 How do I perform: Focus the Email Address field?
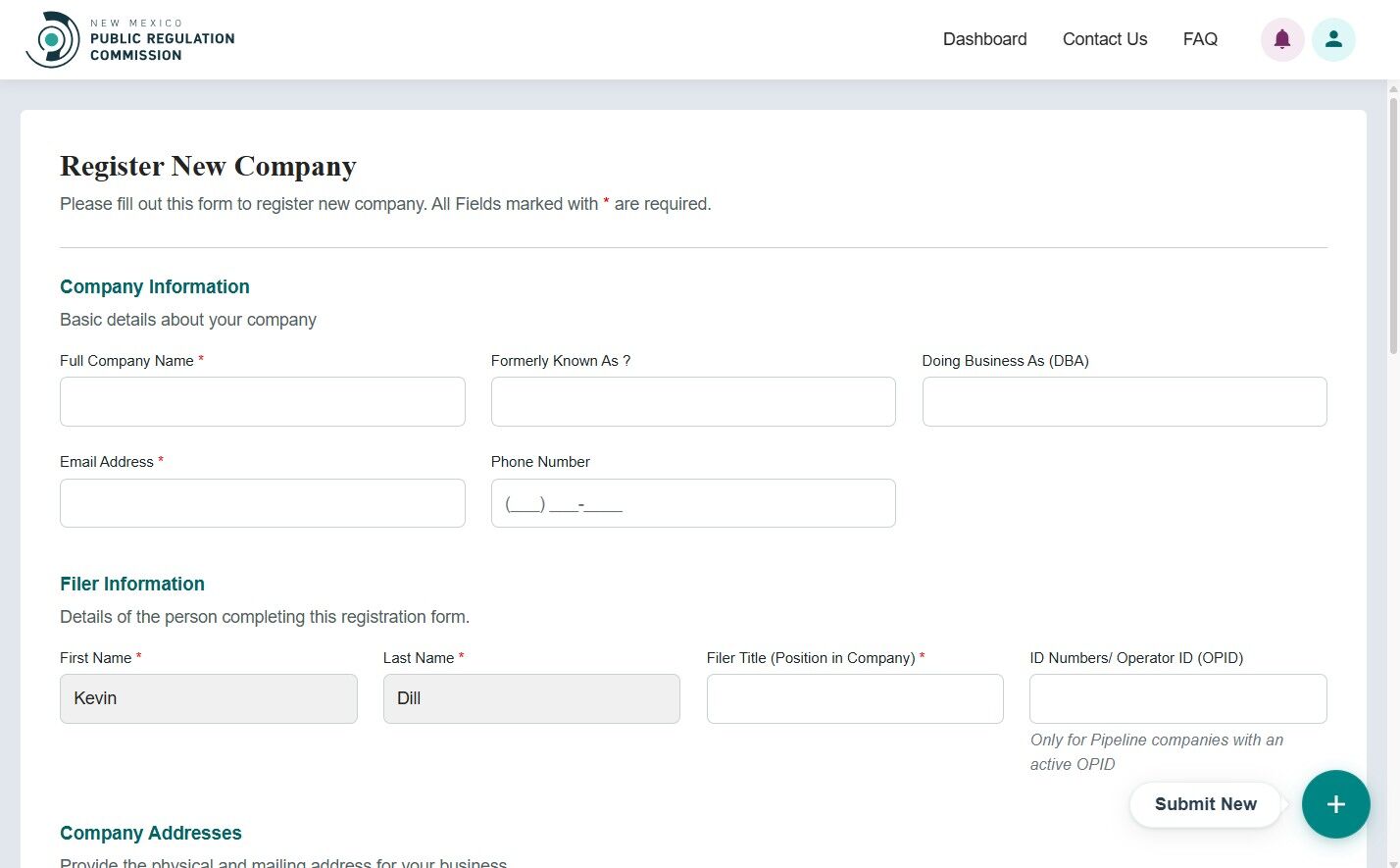(262, 502)
